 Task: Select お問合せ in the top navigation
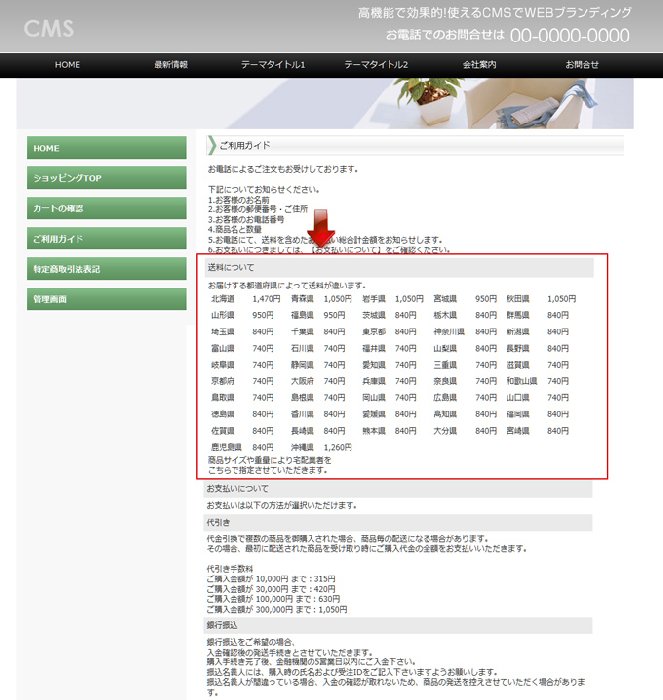pos(582,65)
